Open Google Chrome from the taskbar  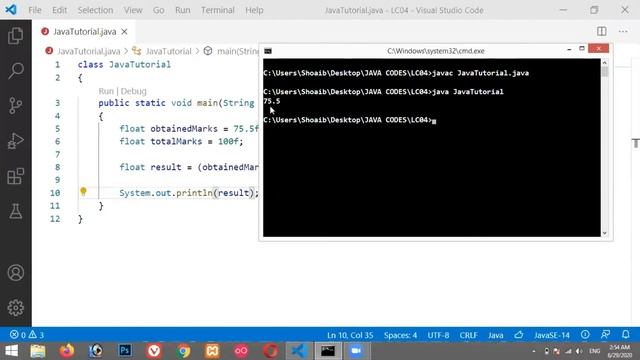pyautogui.click(x=183, y=351)
